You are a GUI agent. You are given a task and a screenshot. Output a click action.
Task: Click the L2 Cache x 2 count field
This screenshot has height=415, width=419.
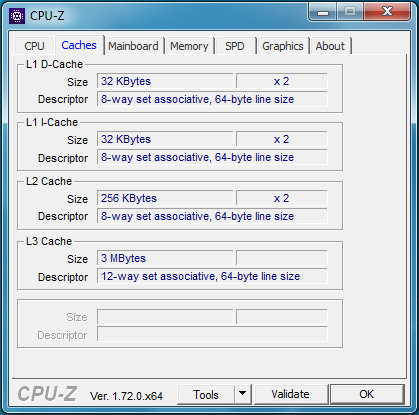(282, 198)
